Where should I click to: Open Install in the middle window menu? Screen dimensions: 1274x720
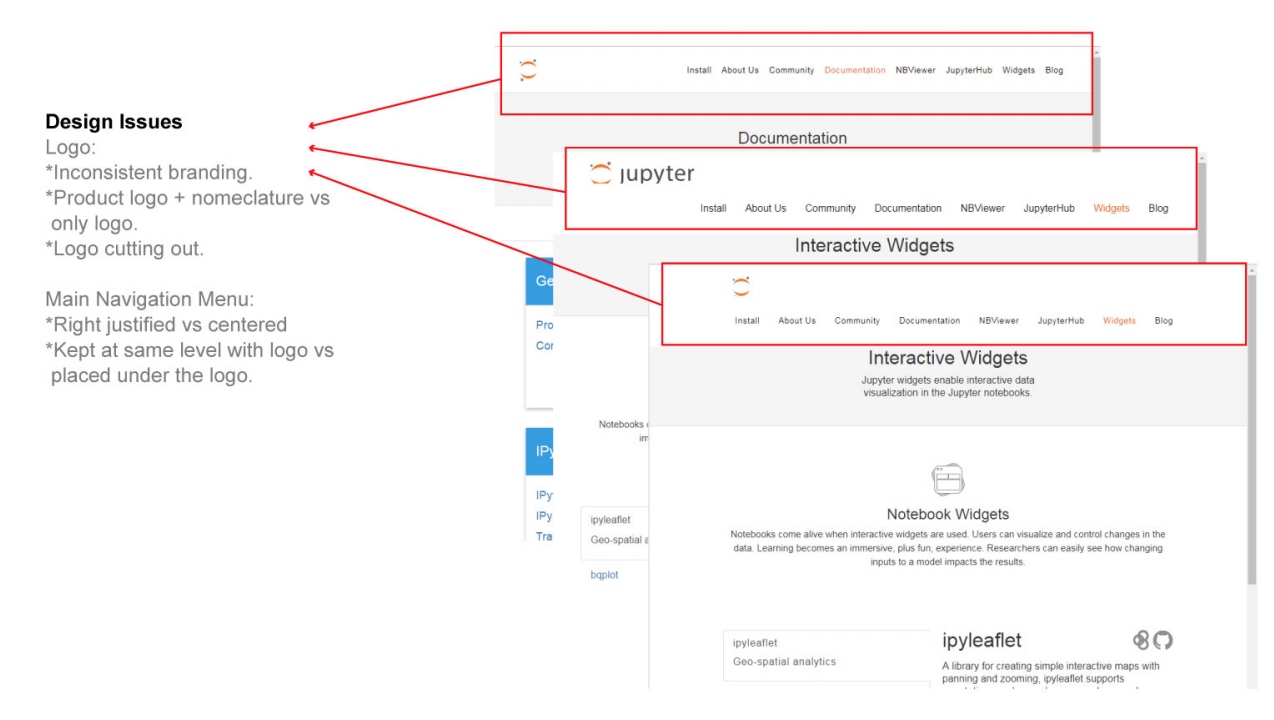(713, 208)
